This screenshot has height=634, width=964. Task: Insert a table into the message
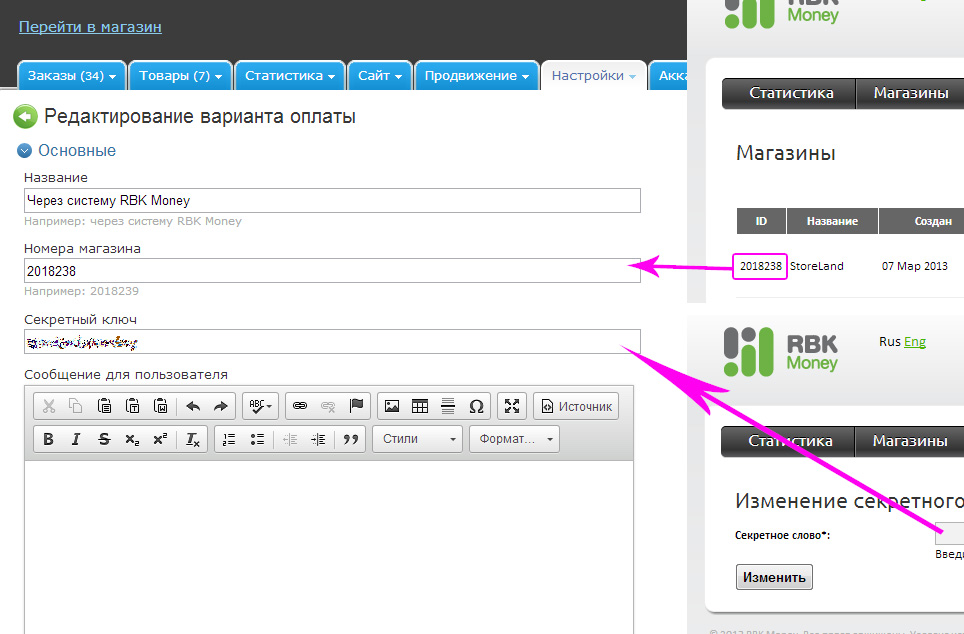point(420,406)
